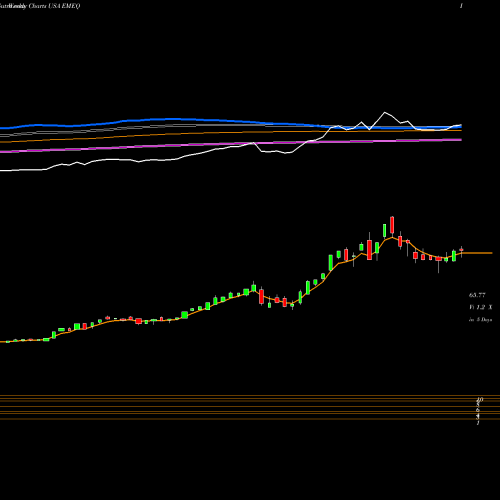Image resolution: width=500 pixels, height=500 pixels.
Task: Click the 63.77 price label
Action: pos(477,295)
